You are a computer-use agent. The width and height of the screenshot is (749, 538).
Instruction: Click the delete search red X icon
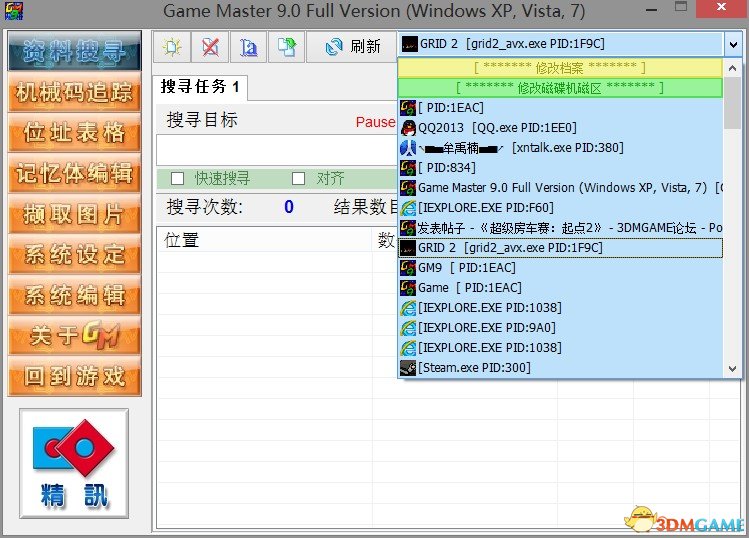[210, 47]
